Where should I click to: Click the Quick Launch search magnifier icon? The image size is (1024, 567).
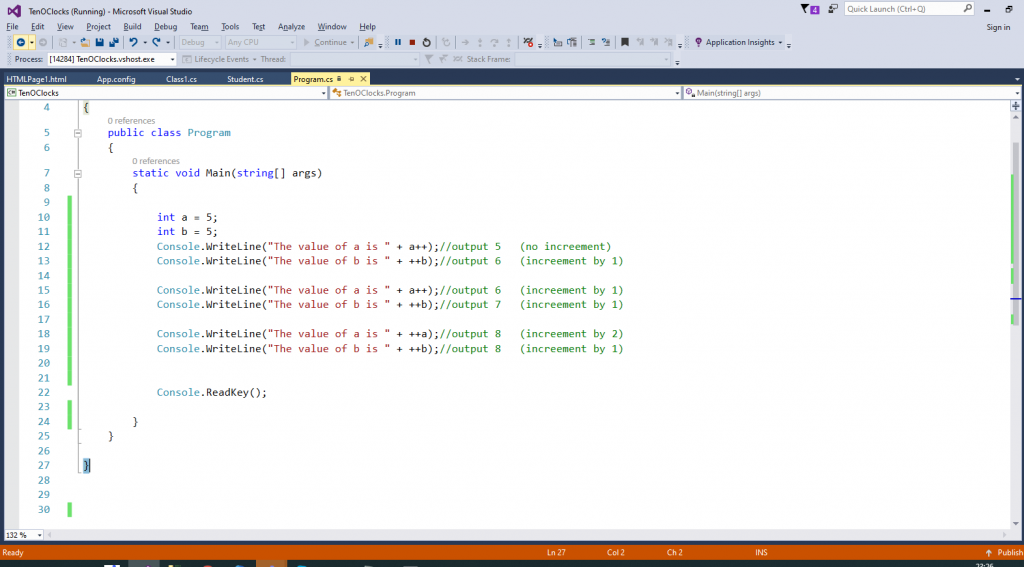(968, 9)
